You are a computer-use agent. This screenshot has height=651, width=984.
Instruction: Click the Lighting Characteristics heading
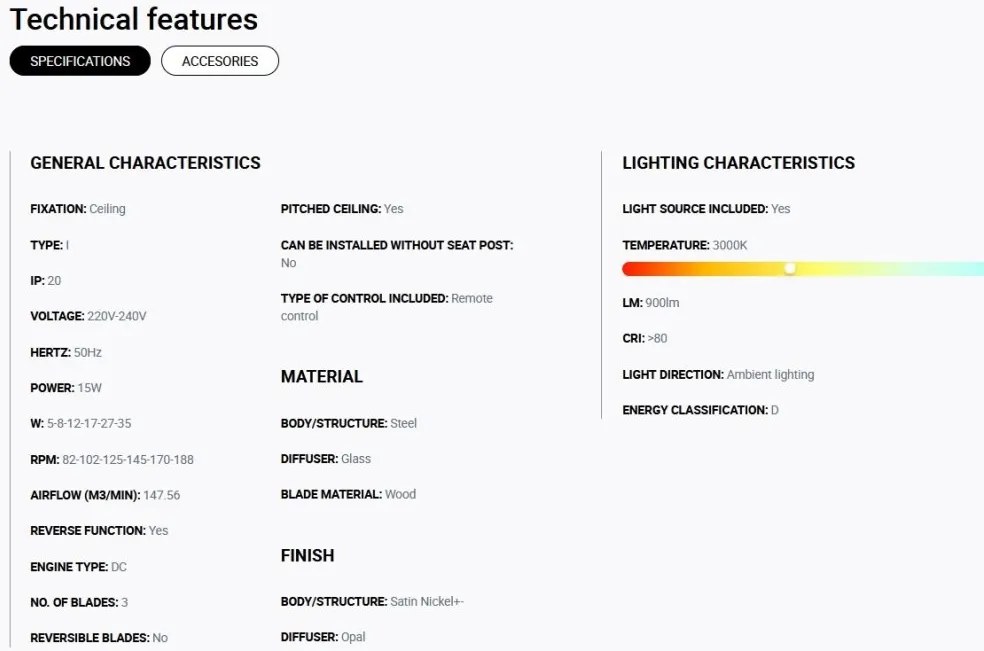738,163
